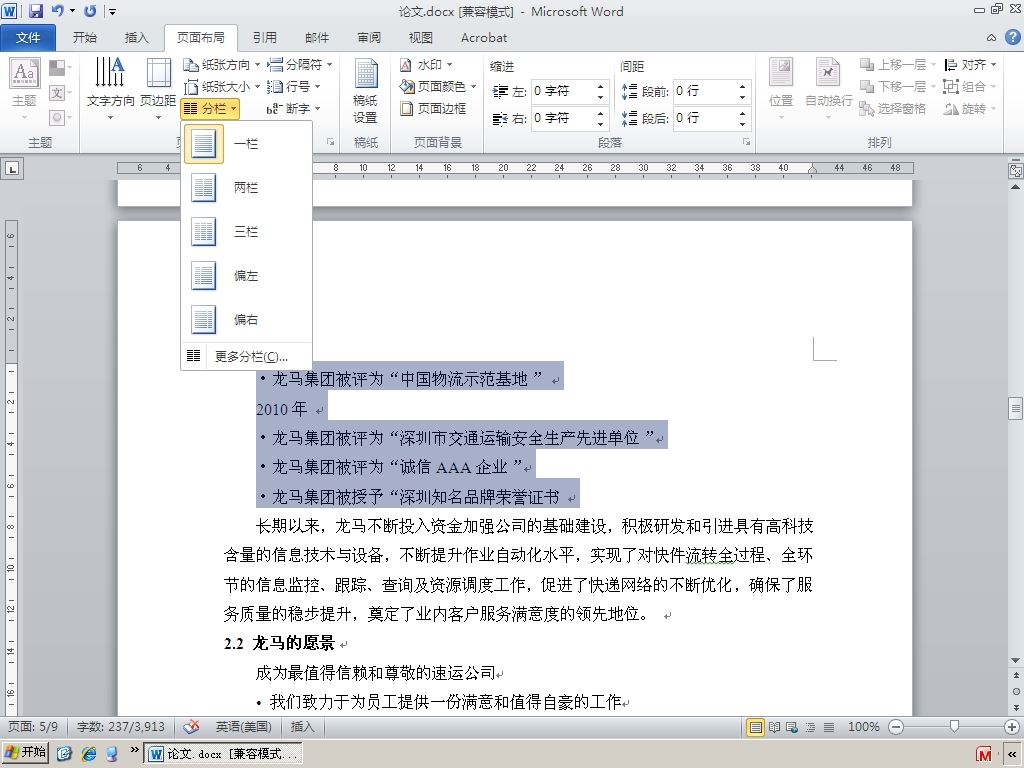1024x768 pixels.
Task: Select left-biased columns (偏左) option
Action: 246,276
